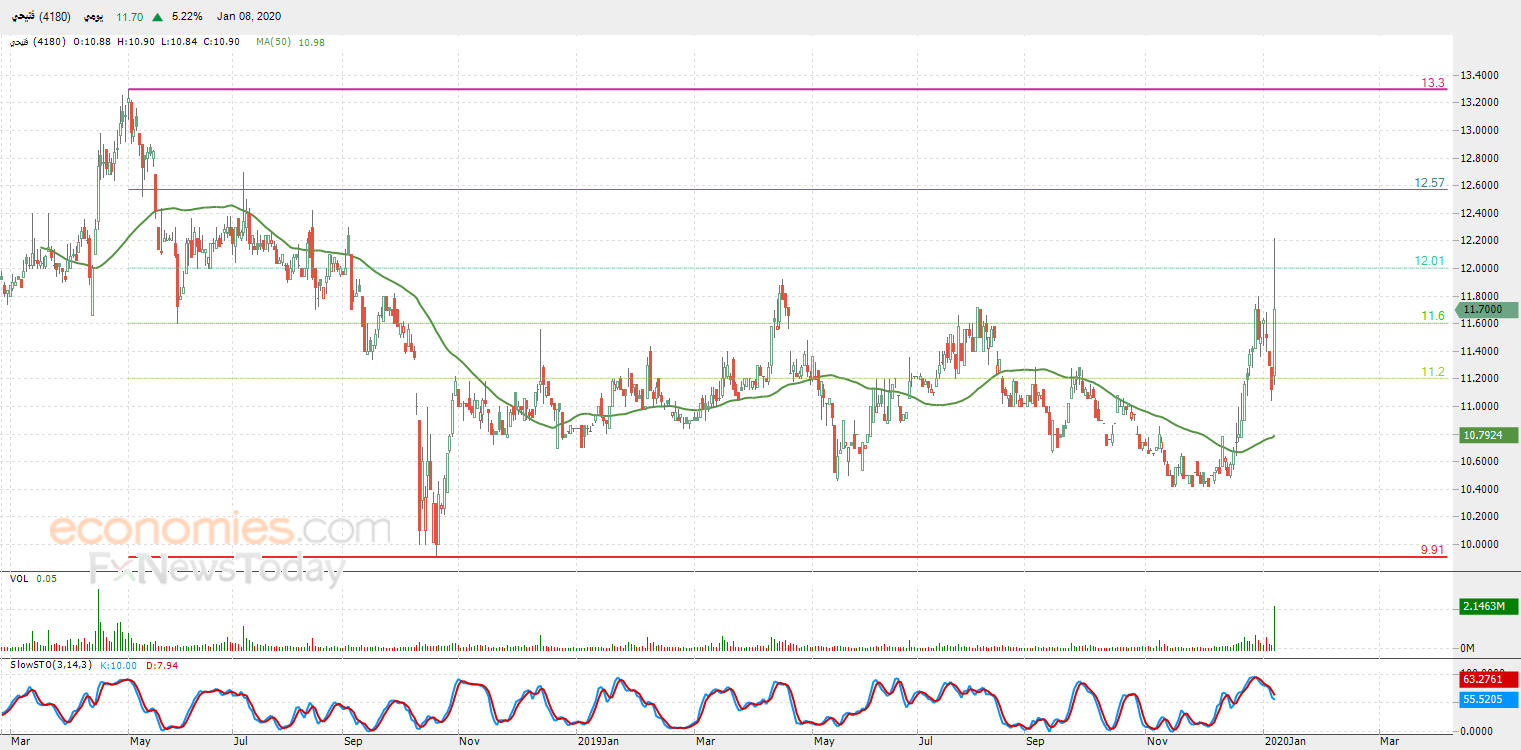This screenshot has width=1521, height=750.
Task: Select the 10.7924 moving average tag
Action: pos(1489,435)
